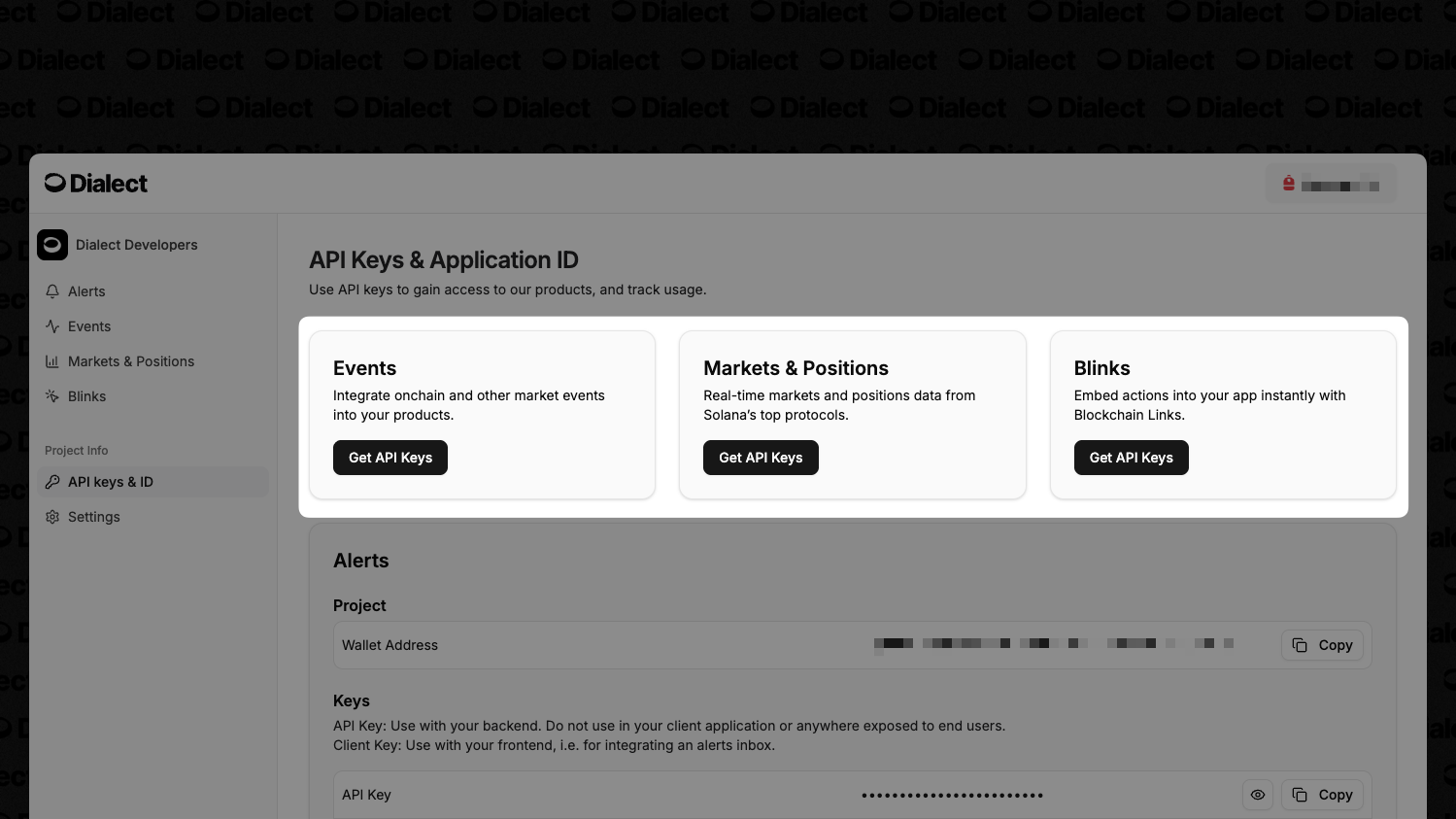Click the key icon beside API keys
The height and width of the screenshot is (819, 1456).
52,482
